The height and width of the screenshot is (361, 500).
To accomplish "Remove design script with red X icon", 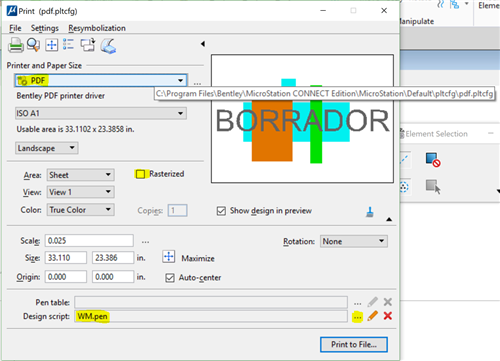I will tap(387, 316).
